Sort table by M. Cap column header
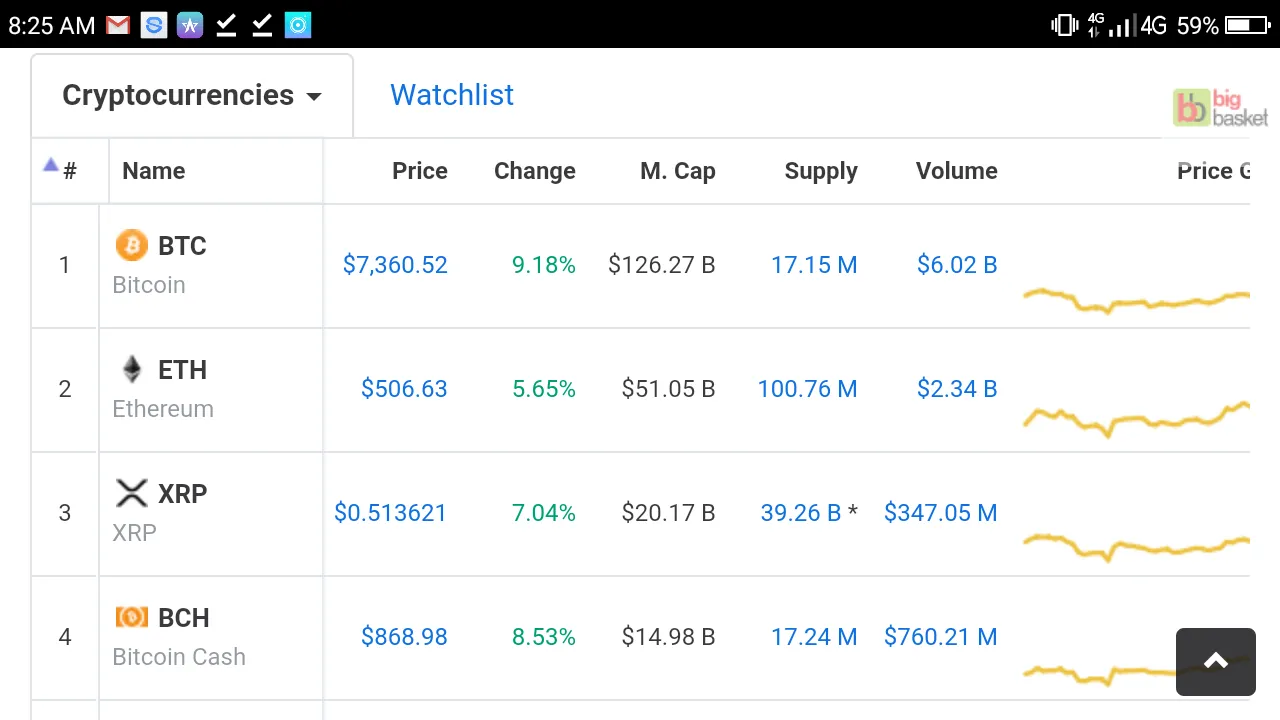The width and height of the screenshot is (1280, 720). (x=678, y=171)
